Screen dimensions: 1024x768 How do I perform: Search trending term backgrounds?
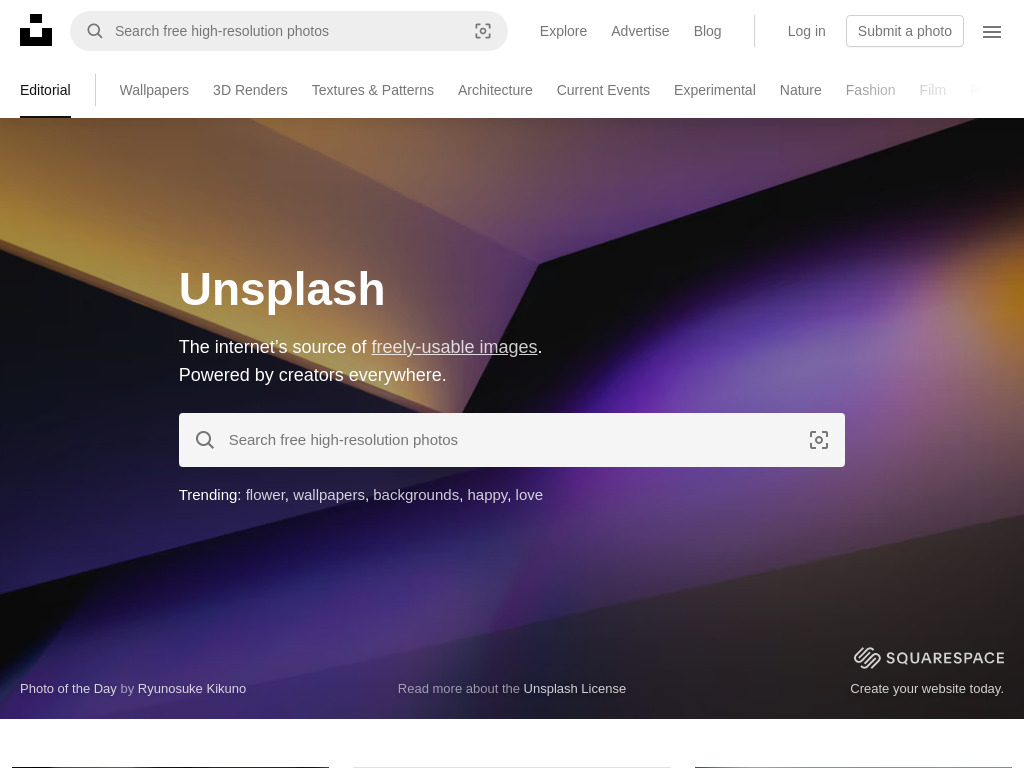pos(416,495)
